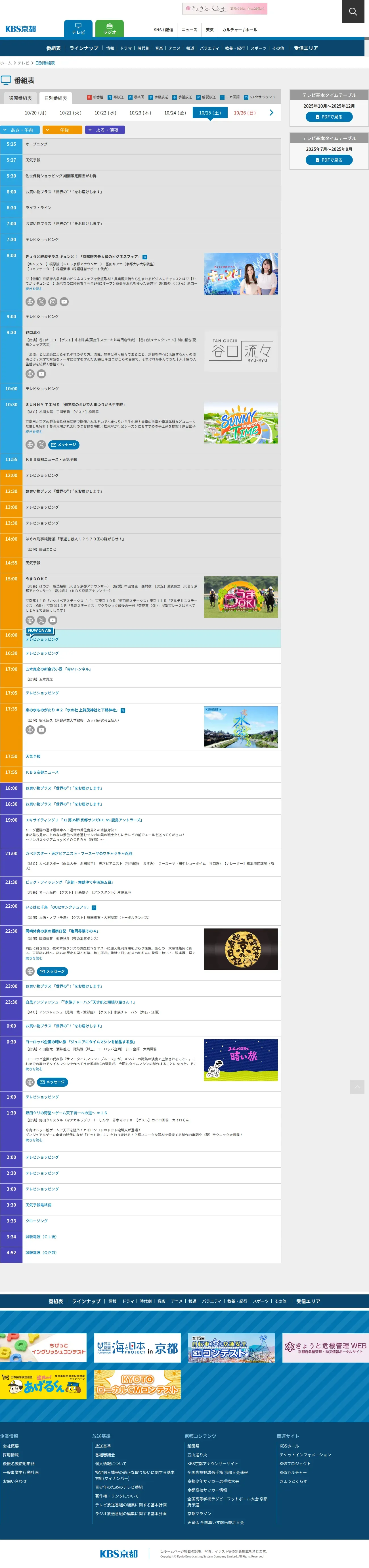Select date 10/24 (金)
The width and height of the screenshot is (369, 1568).
coord(175,113)
